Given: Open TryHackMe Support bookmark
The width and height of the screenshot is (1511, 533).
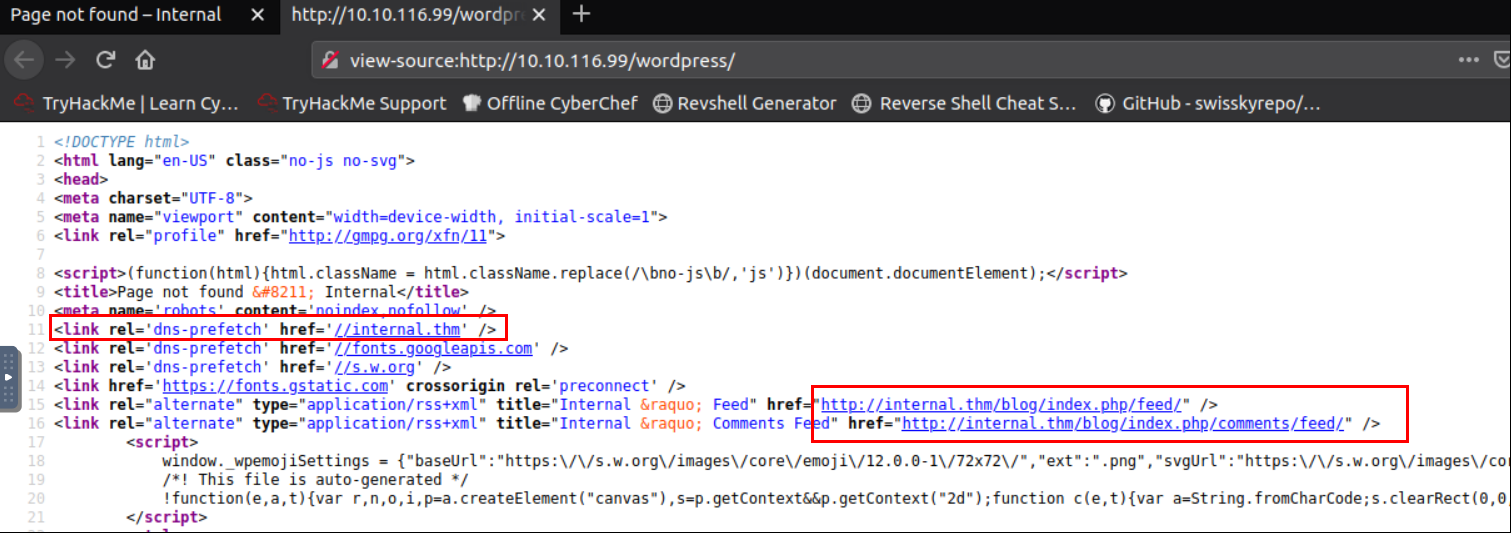Looking at the screenshot, I should 351,103.
